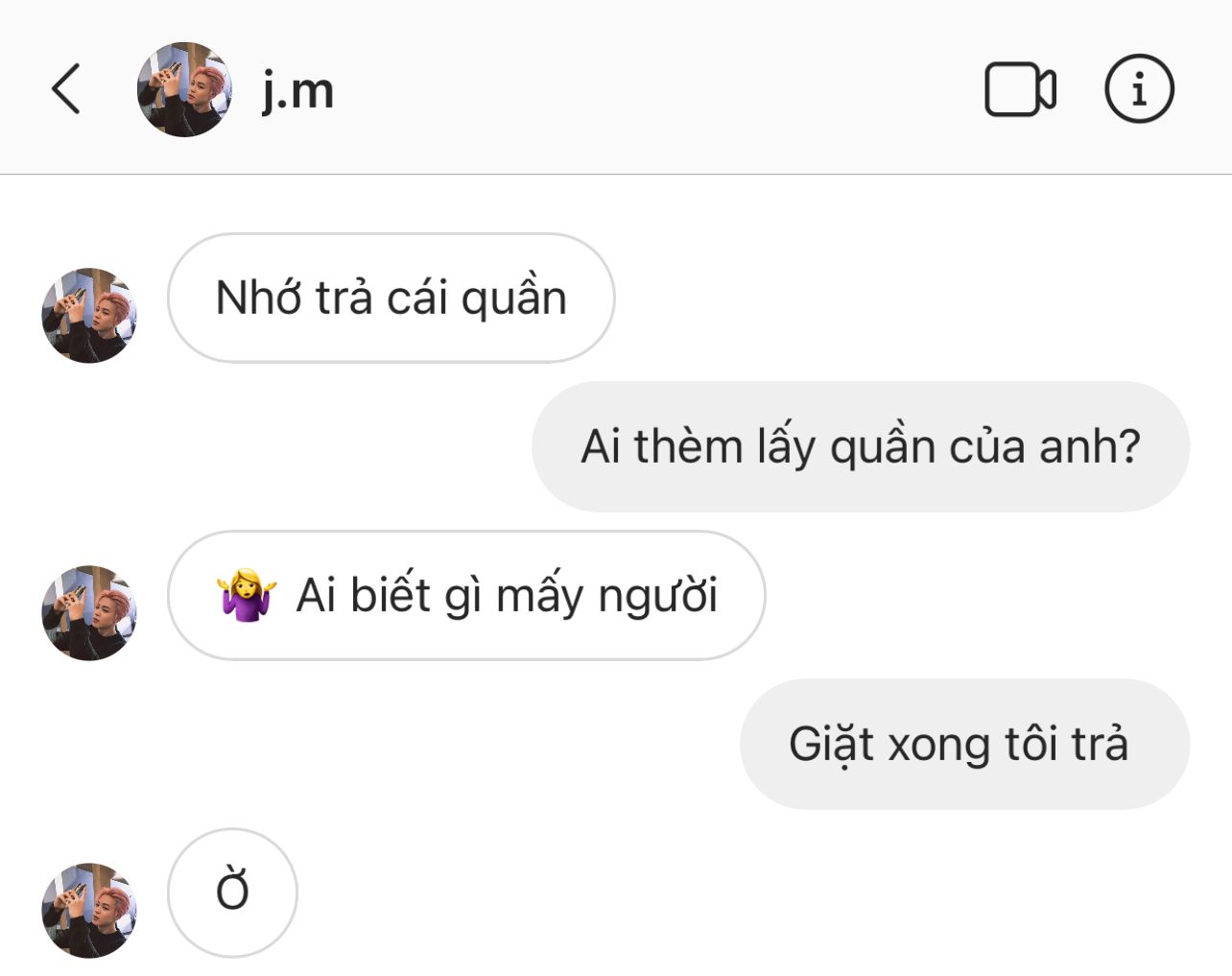
Task: Start a video call with j.m
Action: click(x=1020, y=89)
